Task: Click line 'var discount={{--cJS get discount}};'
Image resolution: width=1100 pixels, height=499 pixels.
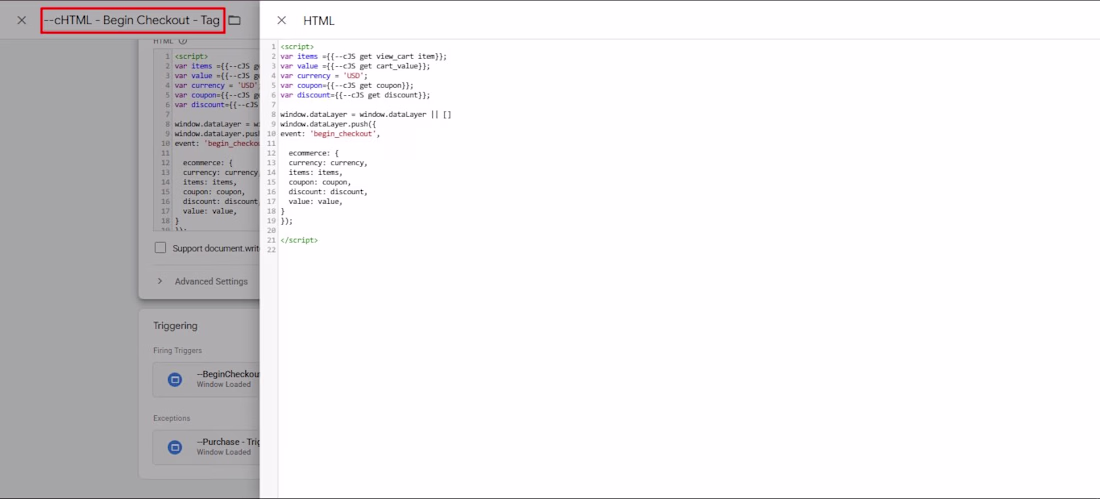Action: click(355, 95)
